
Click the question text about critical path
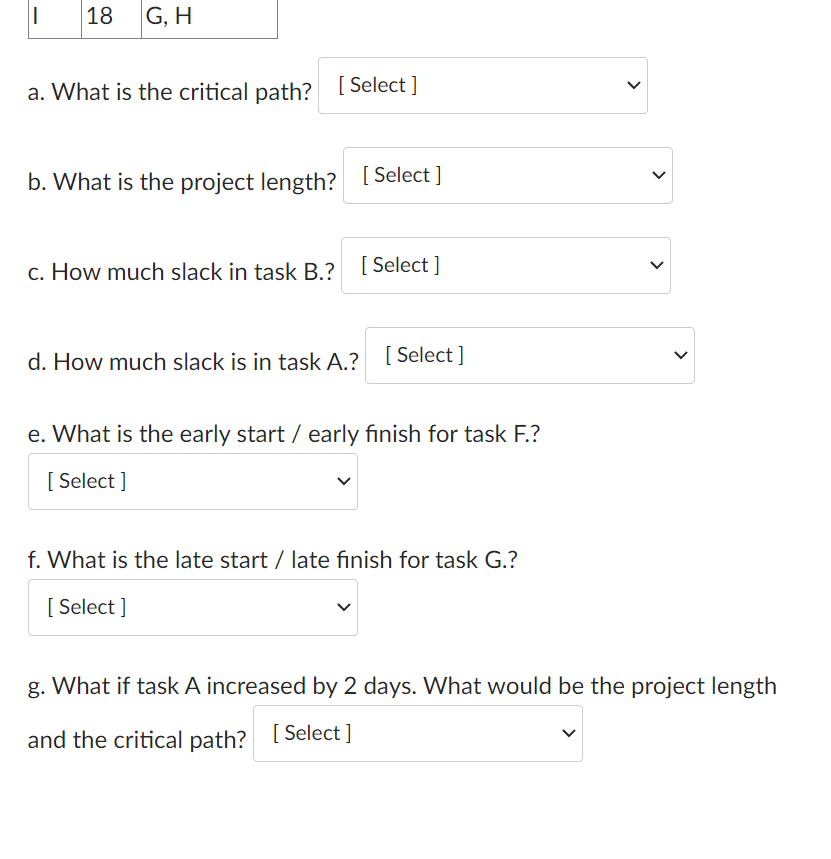[170, 92]
